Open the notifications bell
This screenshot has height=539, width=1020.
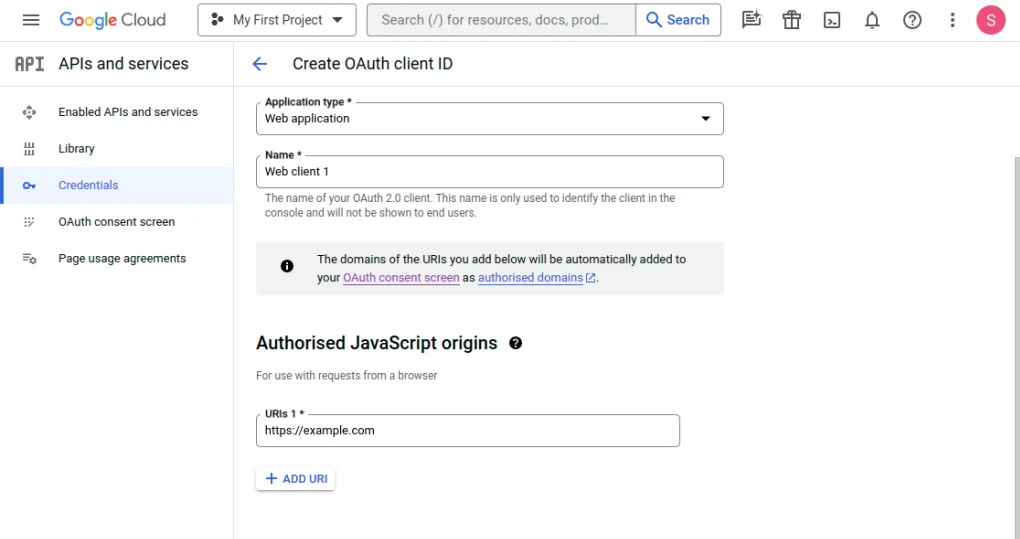point(872,20)
